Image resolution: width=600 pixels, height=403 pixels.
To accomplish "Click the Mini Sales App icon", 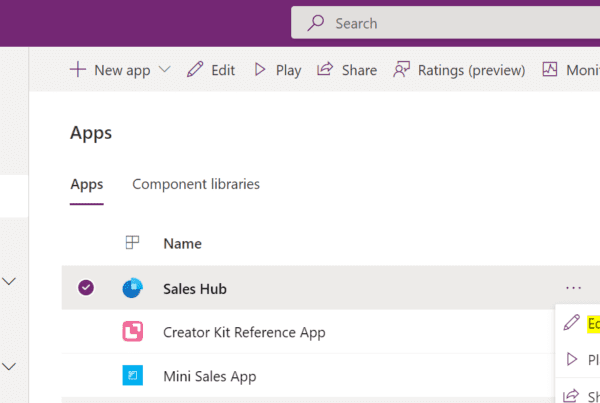I will point(132,375).
